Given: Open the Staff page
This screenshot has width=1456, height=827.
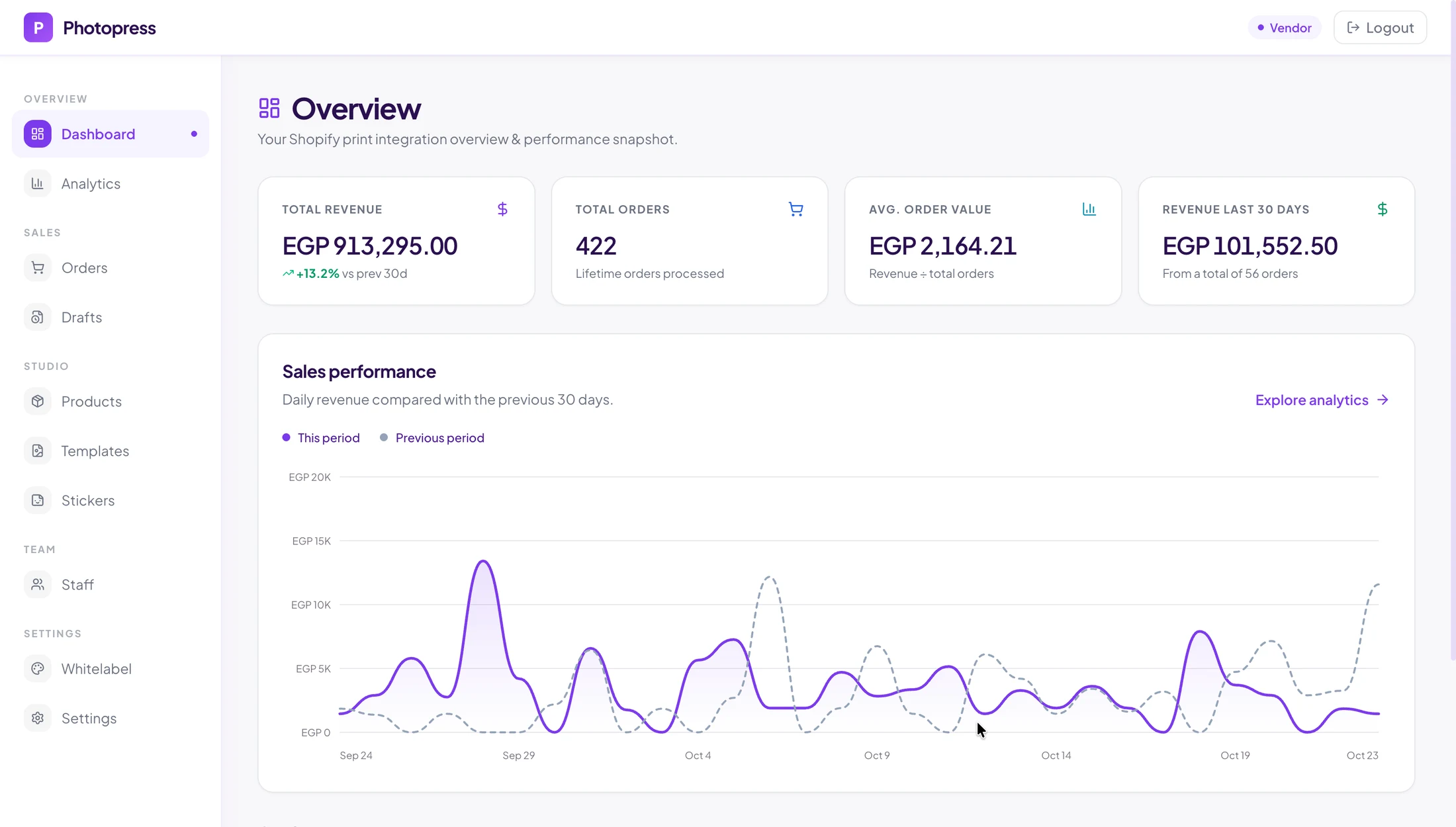Looking at the screenshot, I should [x=111, y=584].
